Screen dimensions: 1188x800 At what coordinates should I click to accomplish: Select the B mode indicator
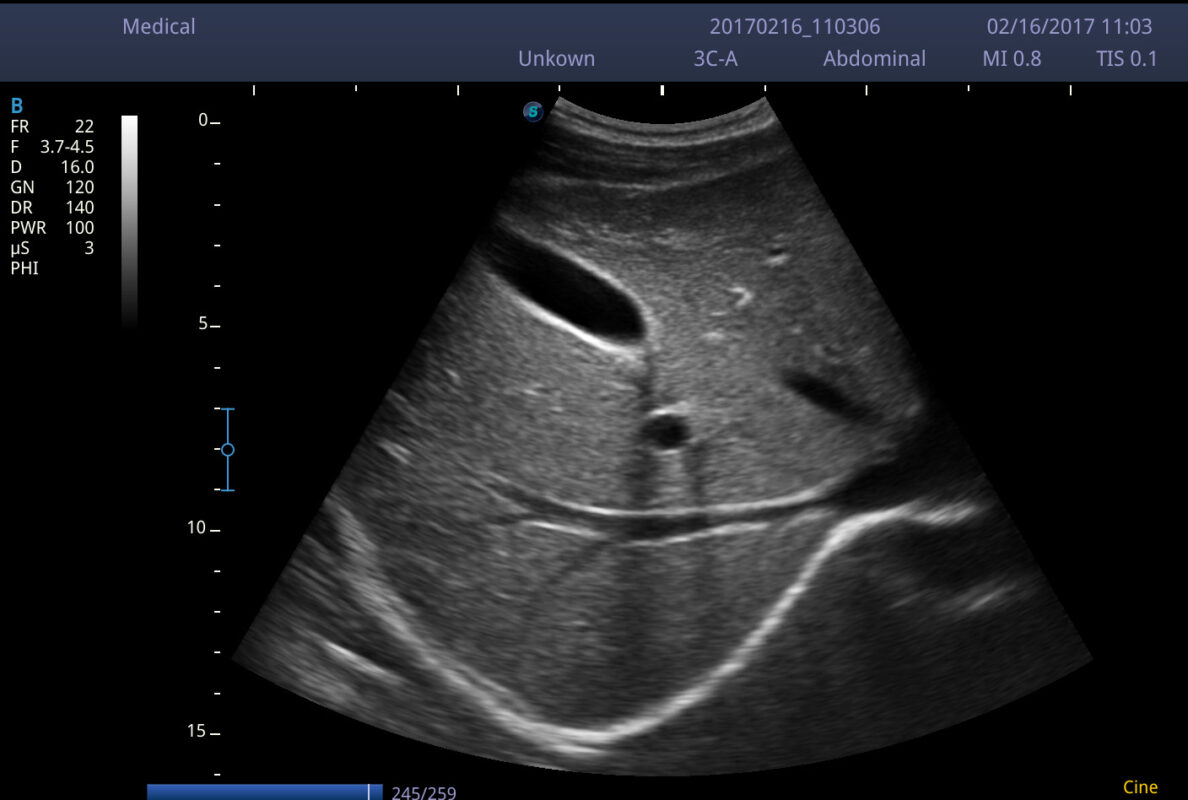click(x=16, y=106)
